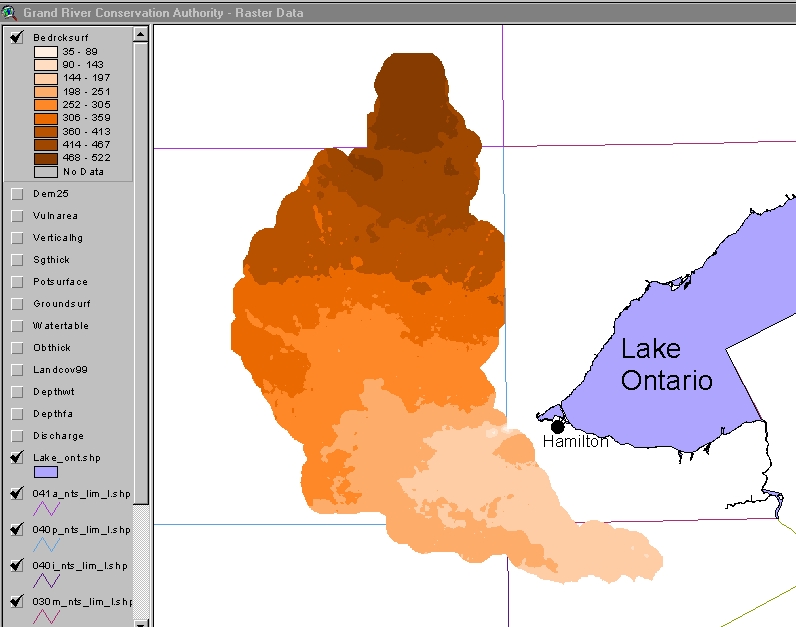This screenshot has height=627, width=796.
Task: Click the 468 - 522 legend swatch
Action: coord(46,158)
